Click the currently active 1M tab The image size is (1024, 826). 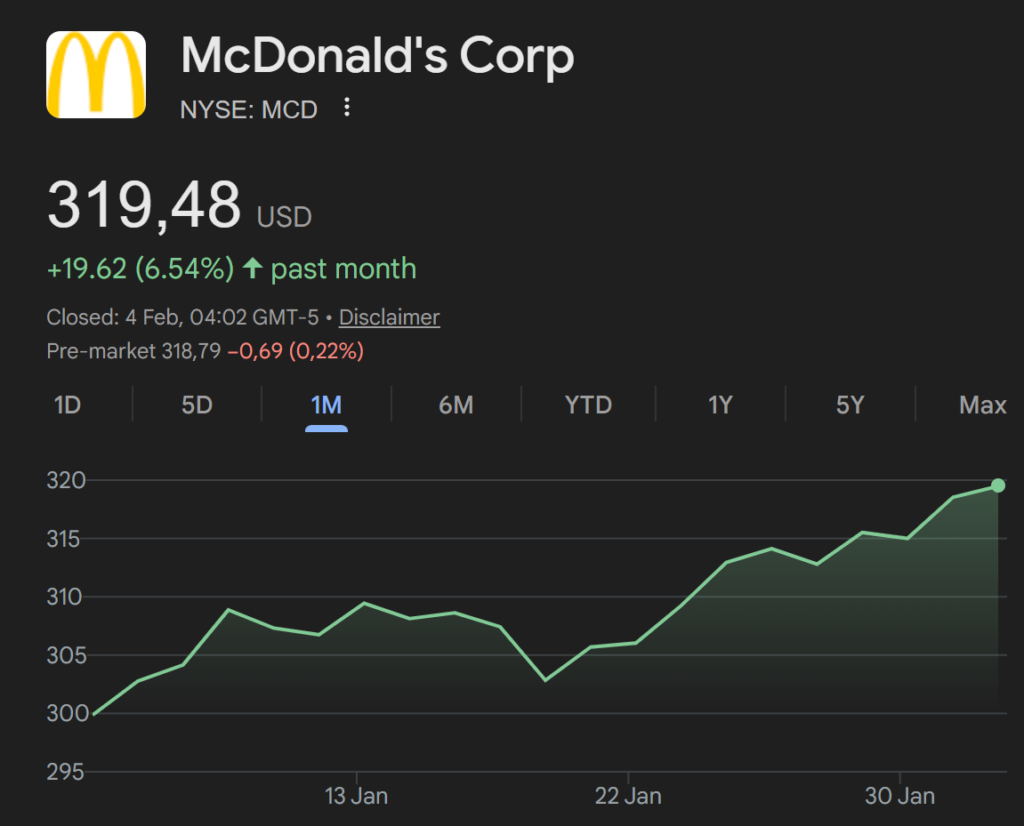tap(327, 405)
